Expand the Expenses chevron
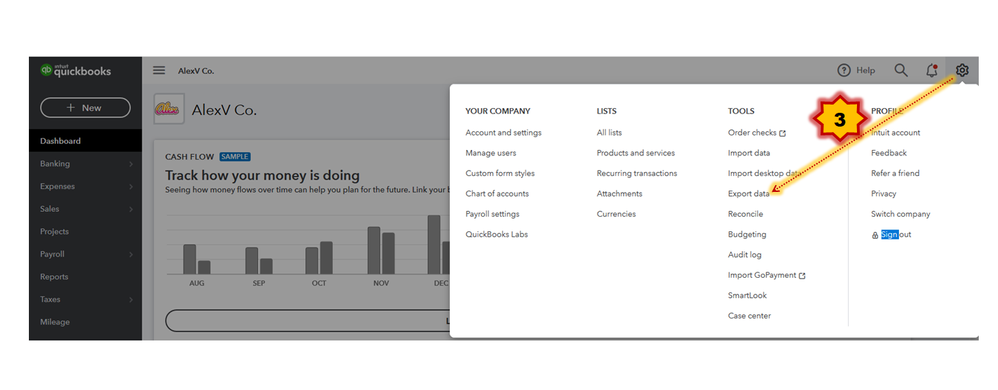This screenshot has height=390, width=998. [x=130, y=186]
